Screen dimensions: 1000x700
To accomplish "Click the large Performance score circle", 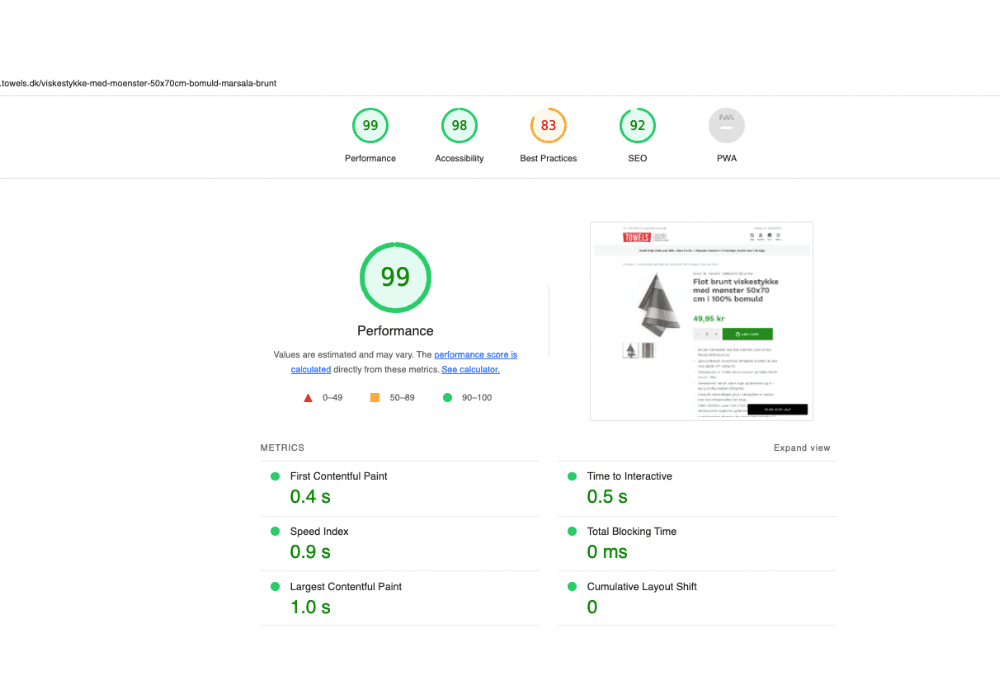I will click(395, 277).
